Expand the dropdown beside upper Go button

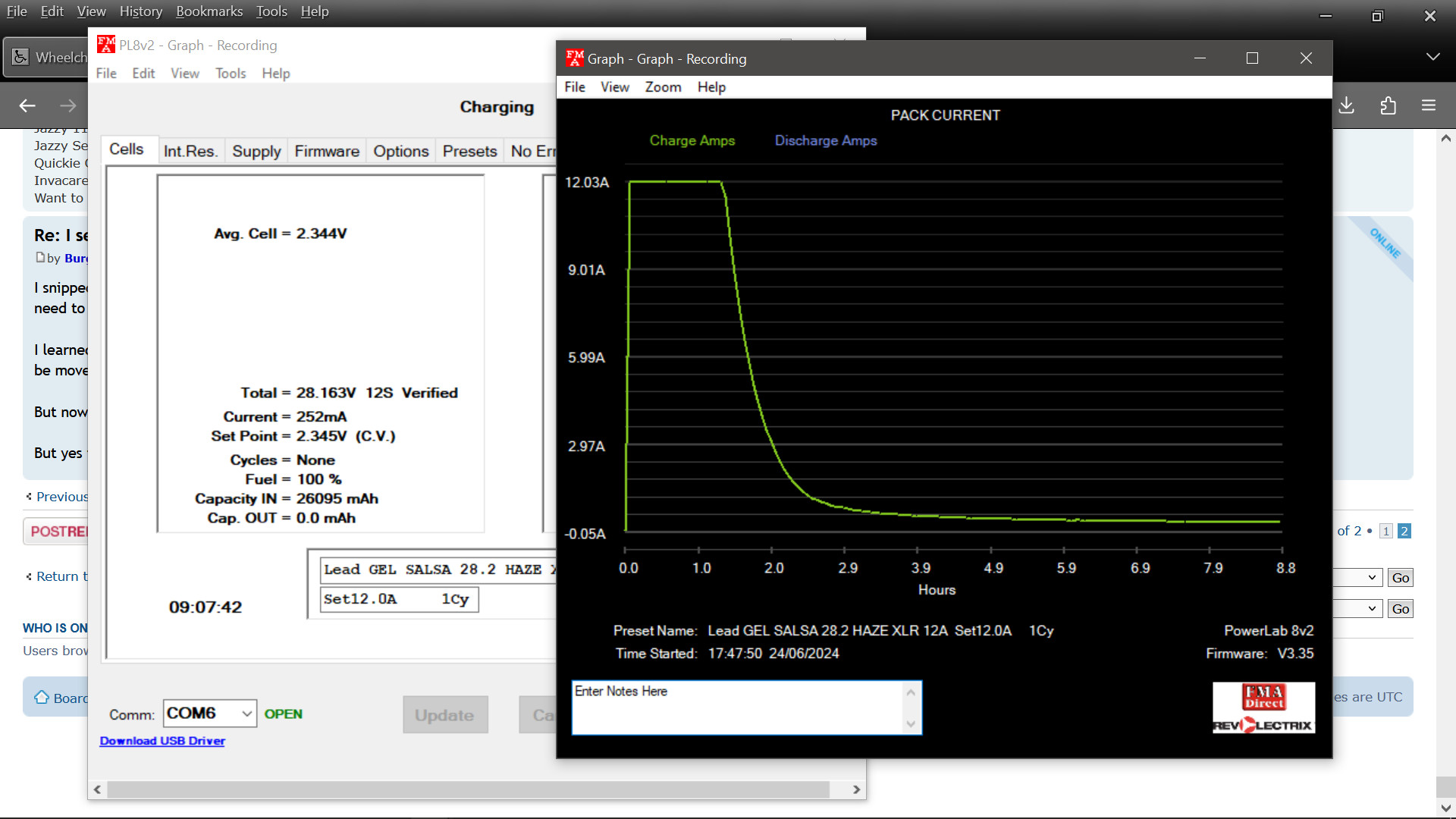tap(1371, 578)
